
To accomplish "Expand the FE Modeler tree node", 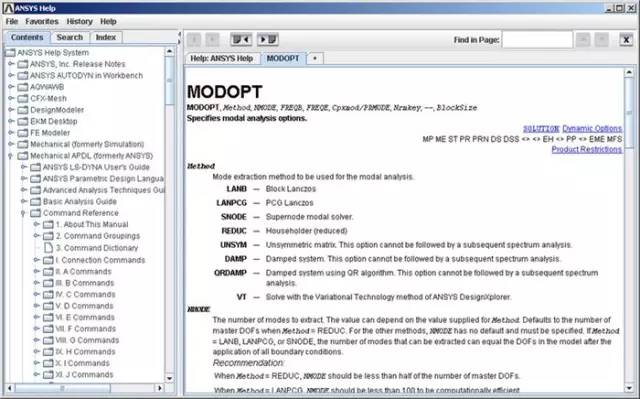I will pyautogui.click(x=11, y=132).
